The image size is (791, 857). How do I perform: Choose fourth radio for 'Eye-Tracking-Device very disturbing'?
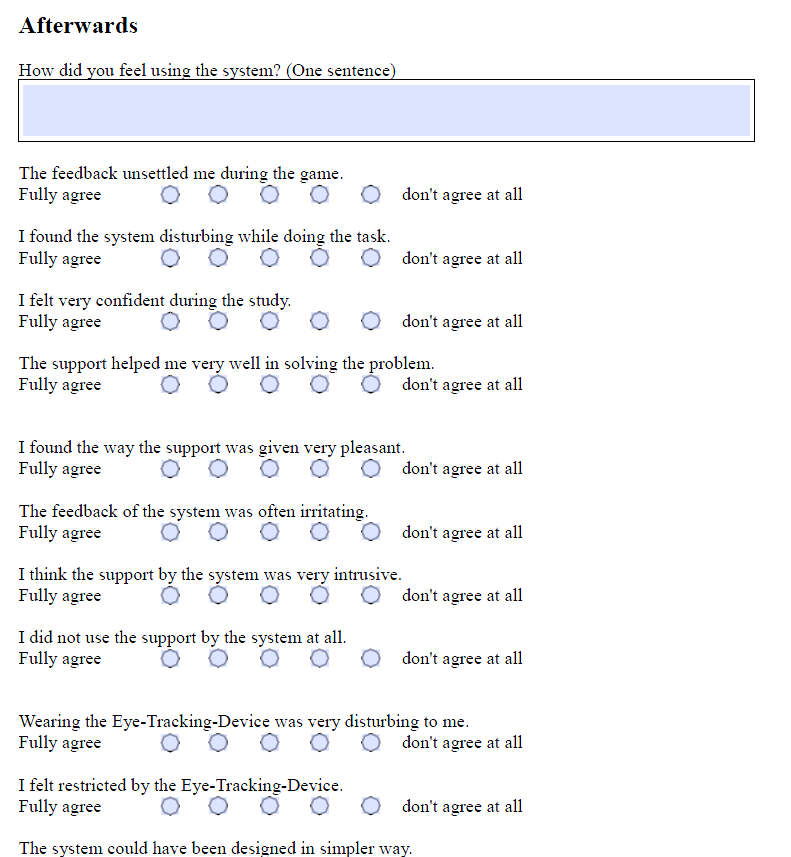click(320, 743)
